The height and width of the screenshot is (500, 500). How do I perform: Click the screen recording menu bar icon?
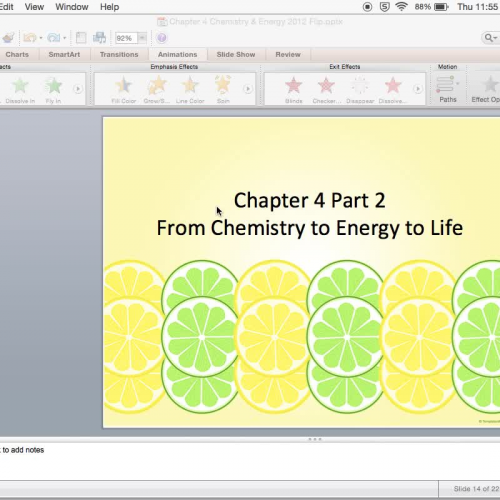pyautogui.click(x=367, y=7)
